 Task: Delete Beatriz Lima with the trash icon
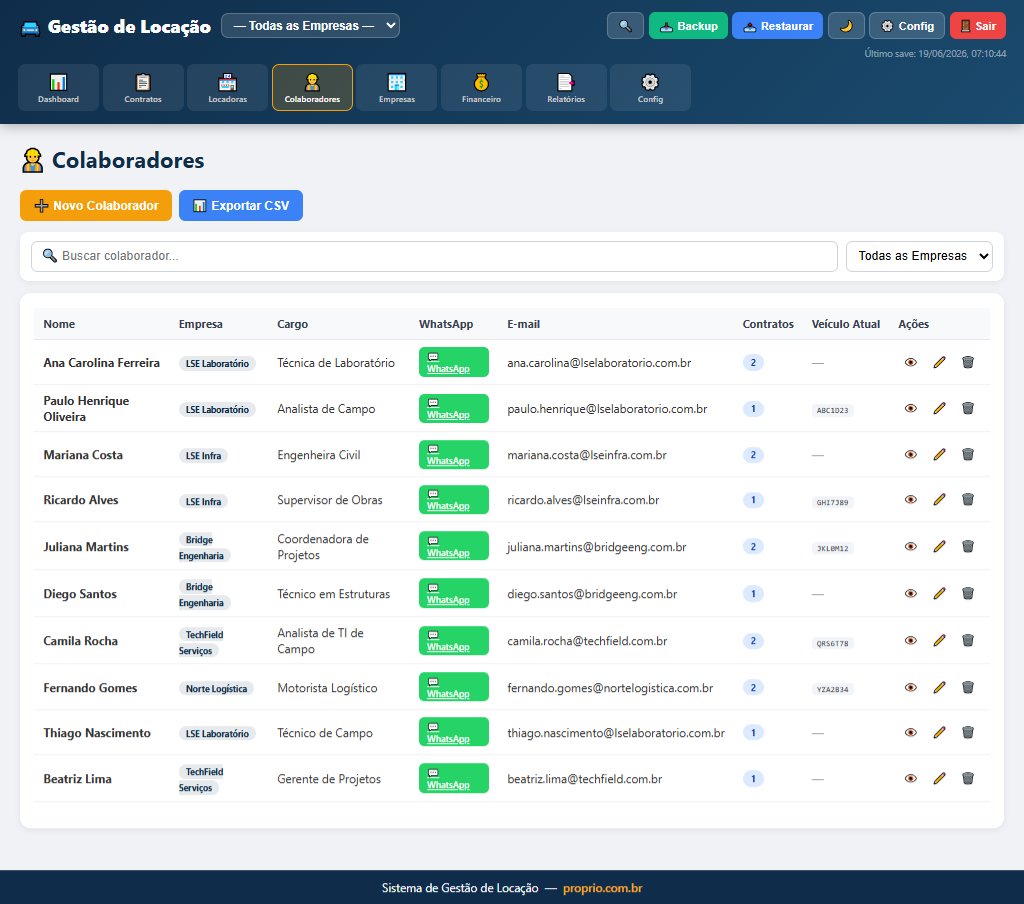[x=968, y=779]
